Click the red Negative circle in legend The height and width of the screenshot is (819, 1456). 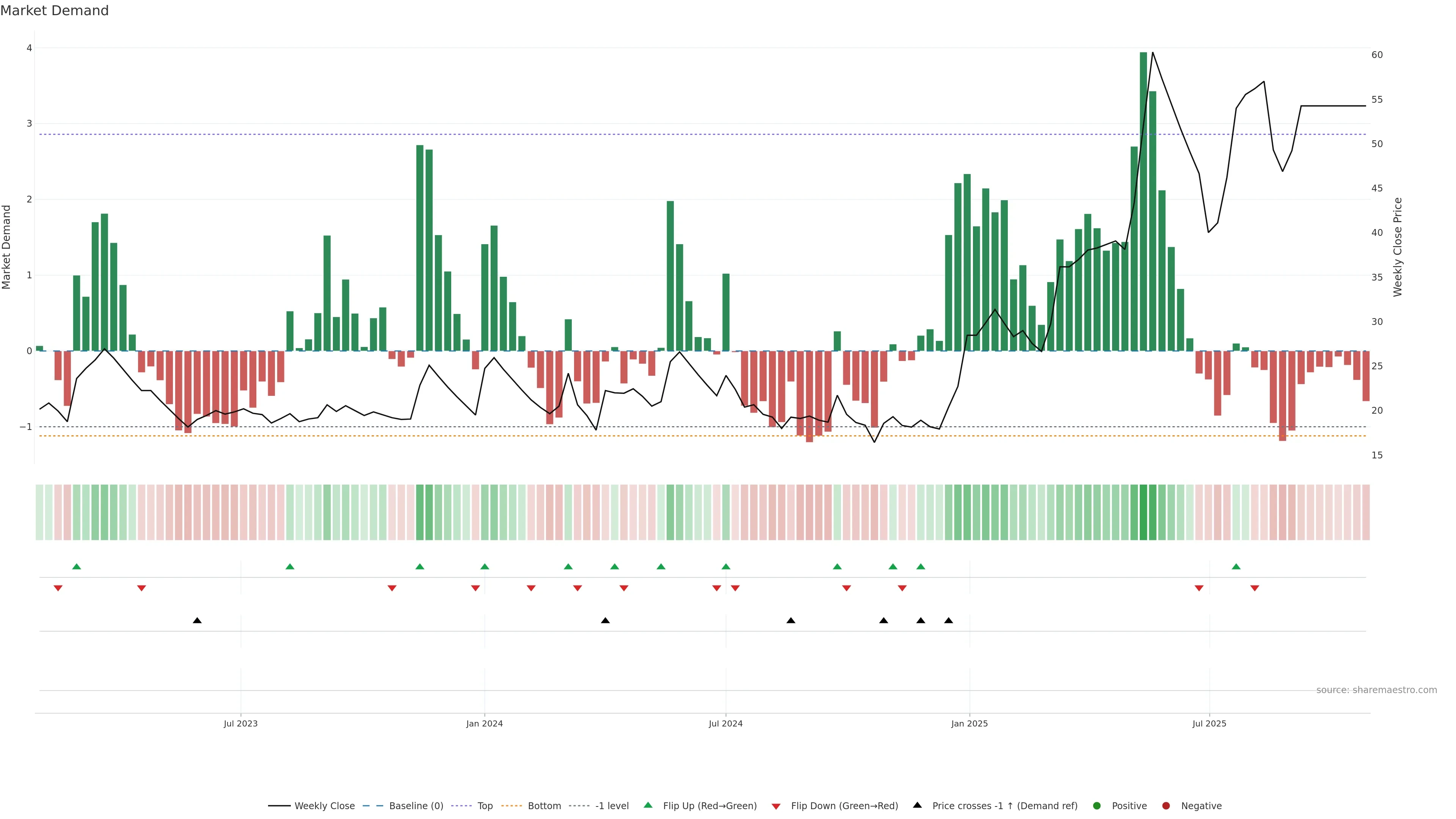(1166, 806)
